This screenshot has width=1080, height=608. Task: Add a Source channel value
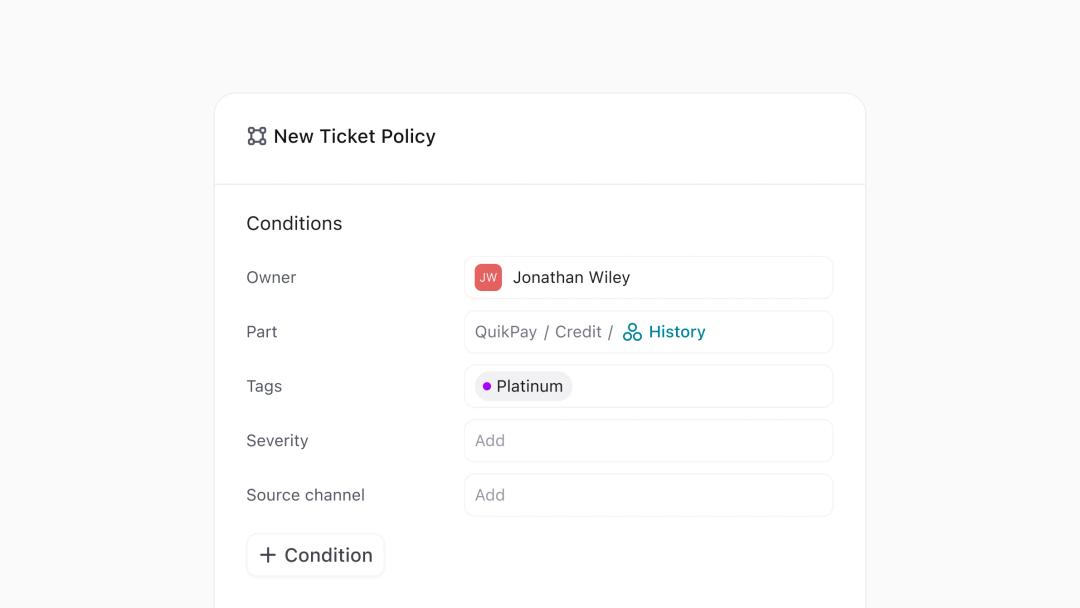click(x=648, y=495)
